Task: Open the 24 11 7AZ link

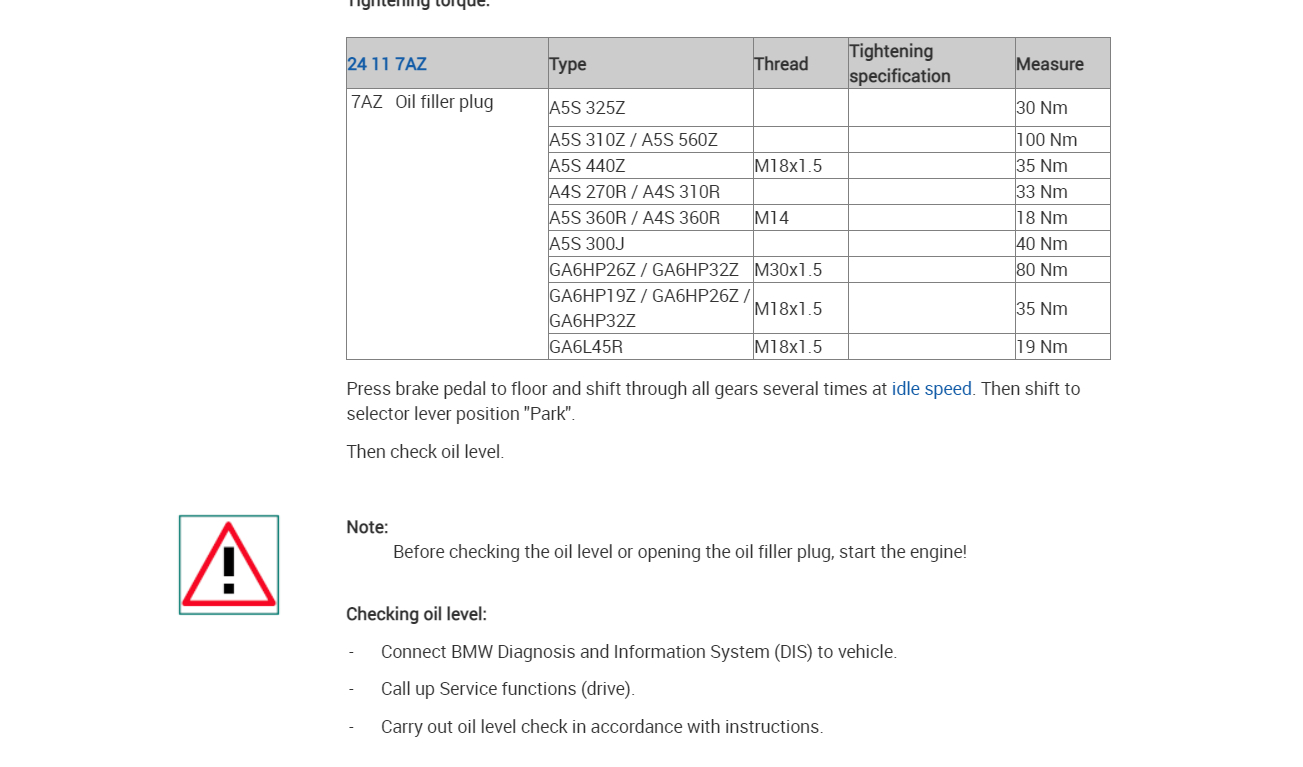Action: tap(387, 64)
